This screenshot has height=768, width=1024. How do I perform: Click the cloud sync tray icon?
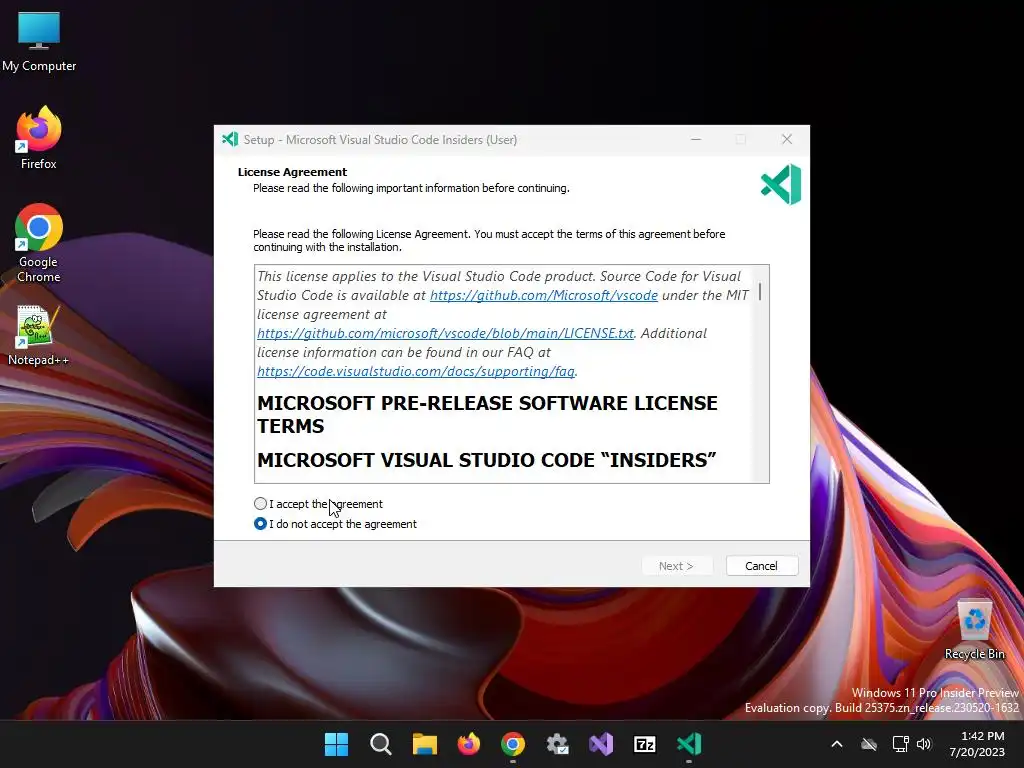(869, 744)
